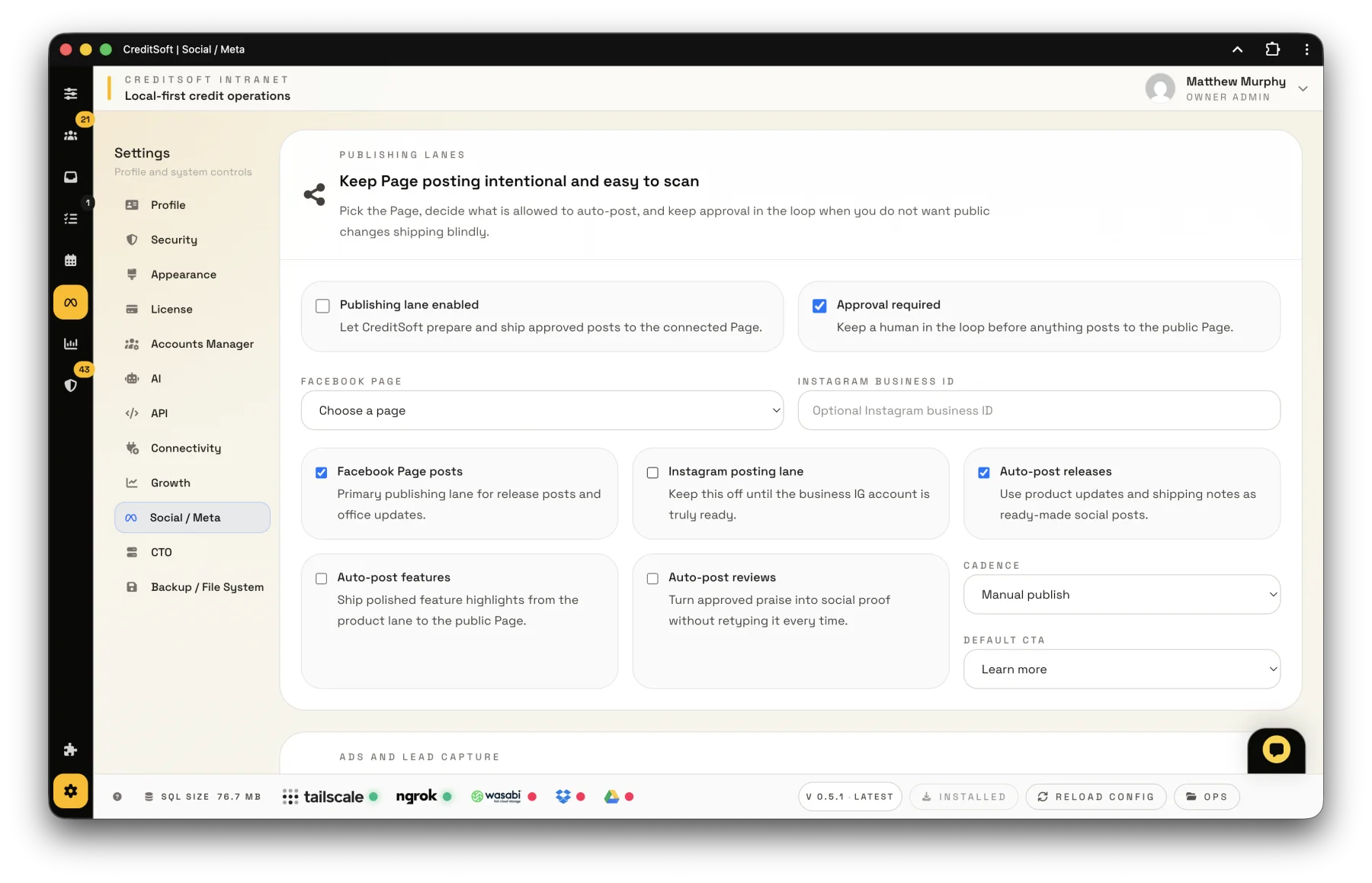
Task: Open the inbox icon in left rail
Action: coord(71,177)
